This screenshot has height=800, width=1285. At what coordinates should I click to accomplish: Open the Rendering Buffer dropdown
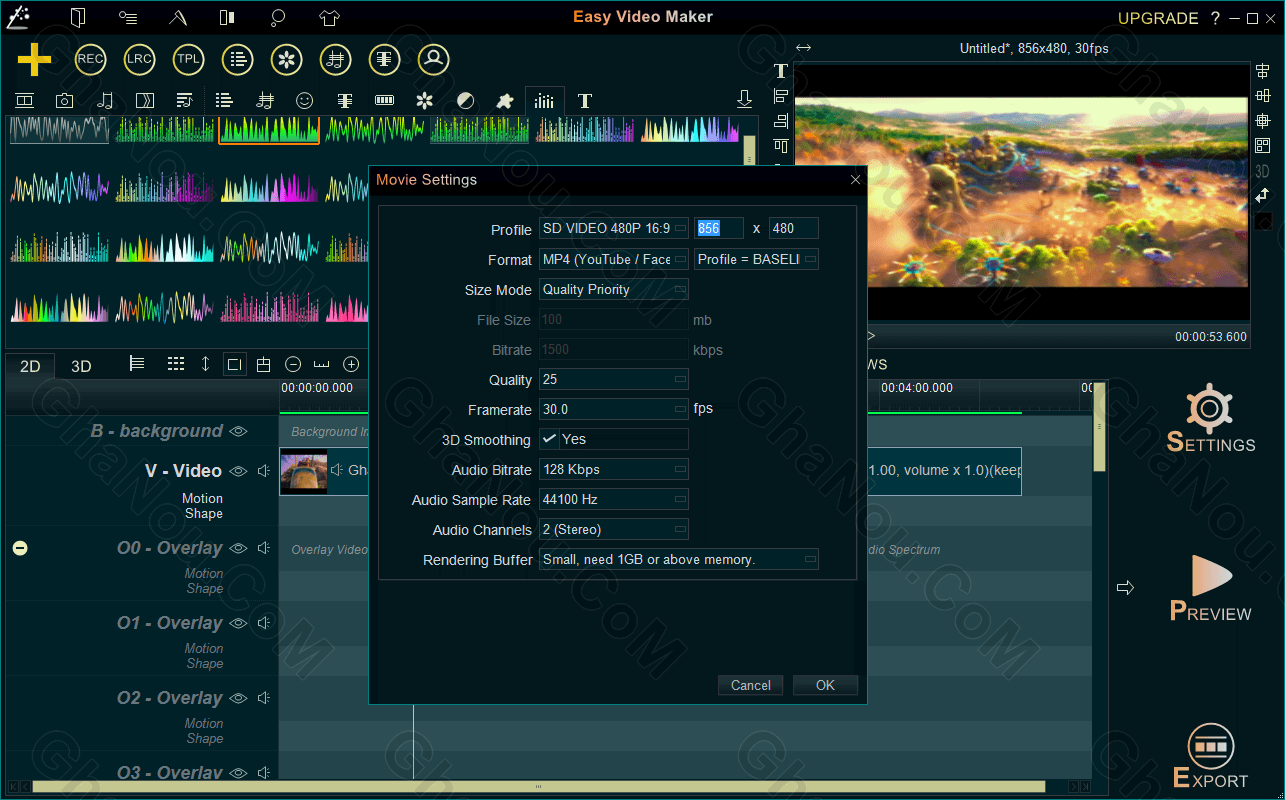(x=679, y=559)
